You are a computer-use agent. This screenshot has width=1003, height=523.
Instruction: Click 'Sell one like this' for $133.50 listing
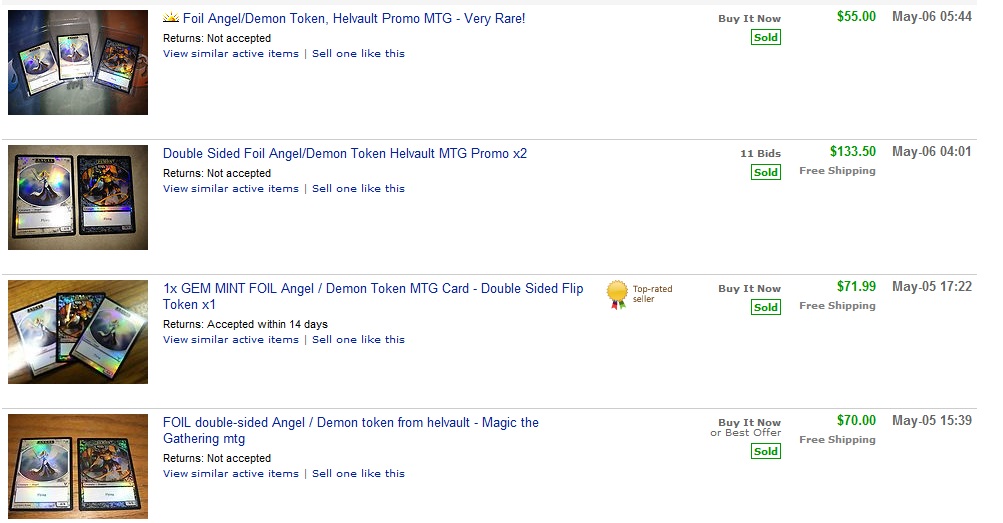[358, 189]
